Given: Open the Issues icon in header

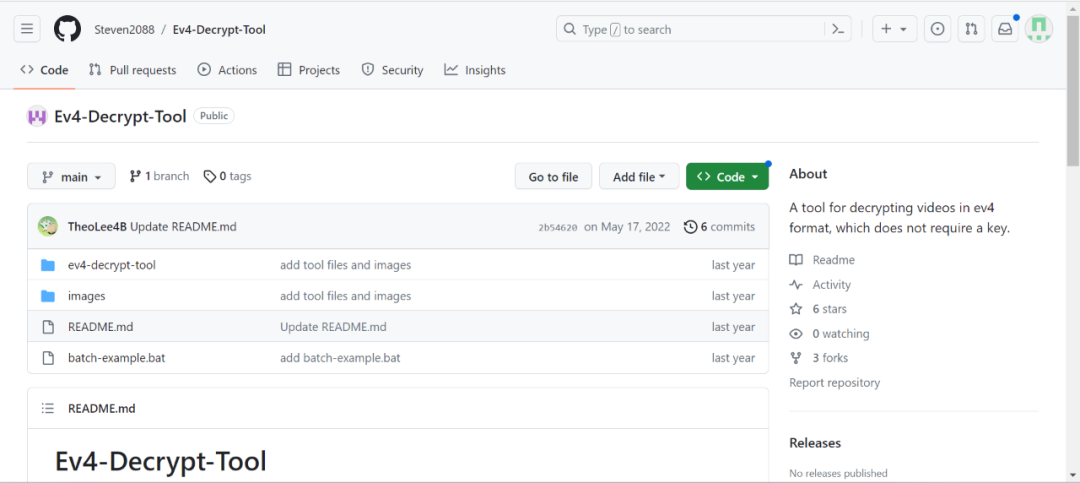Looking at the screenshot, I should pyautogui.click(x=937, y=29).
